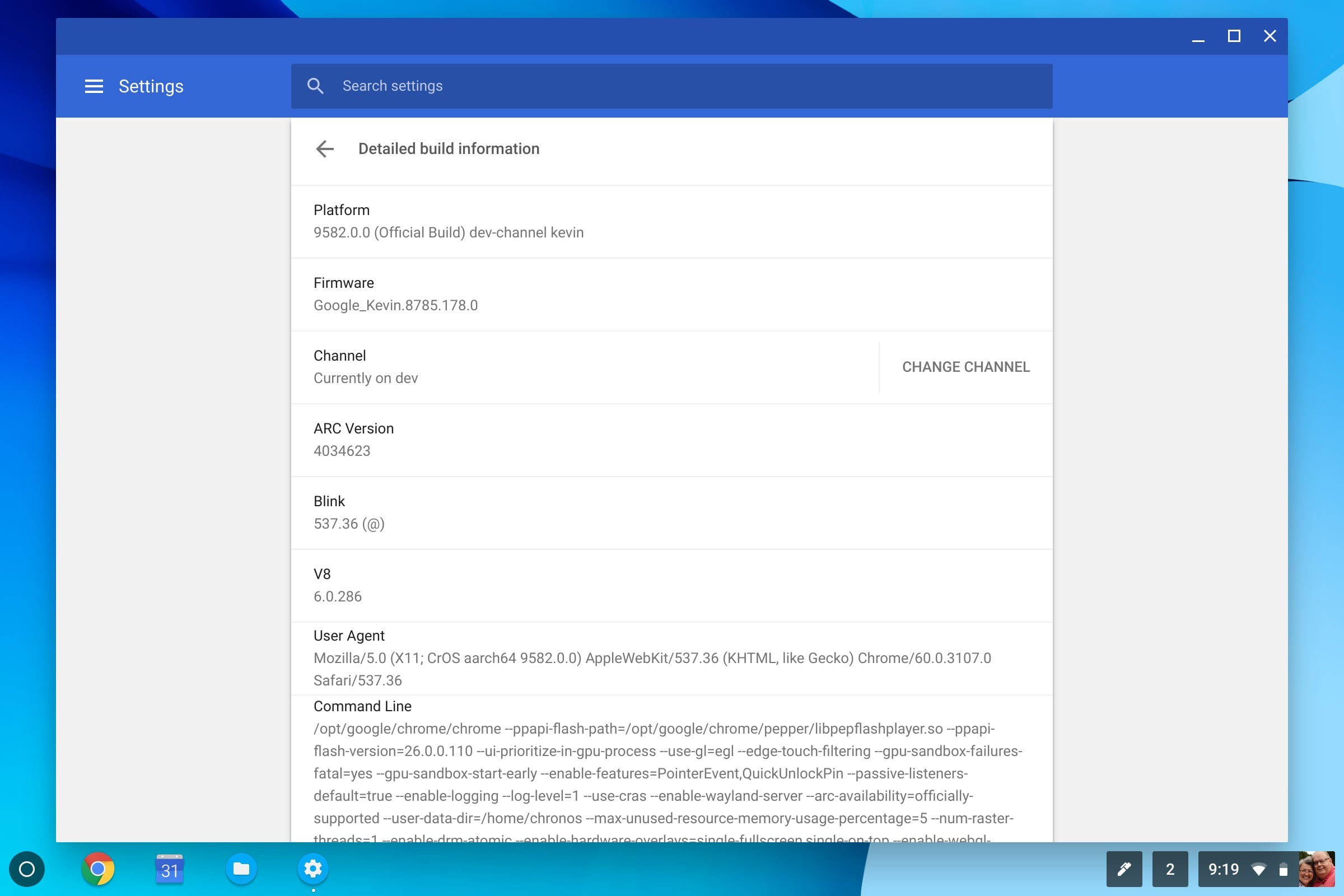Click the back arrow from Detailed build information
Screen dimensions: 1344x896
pyautogui.click(x=325, y=148)
